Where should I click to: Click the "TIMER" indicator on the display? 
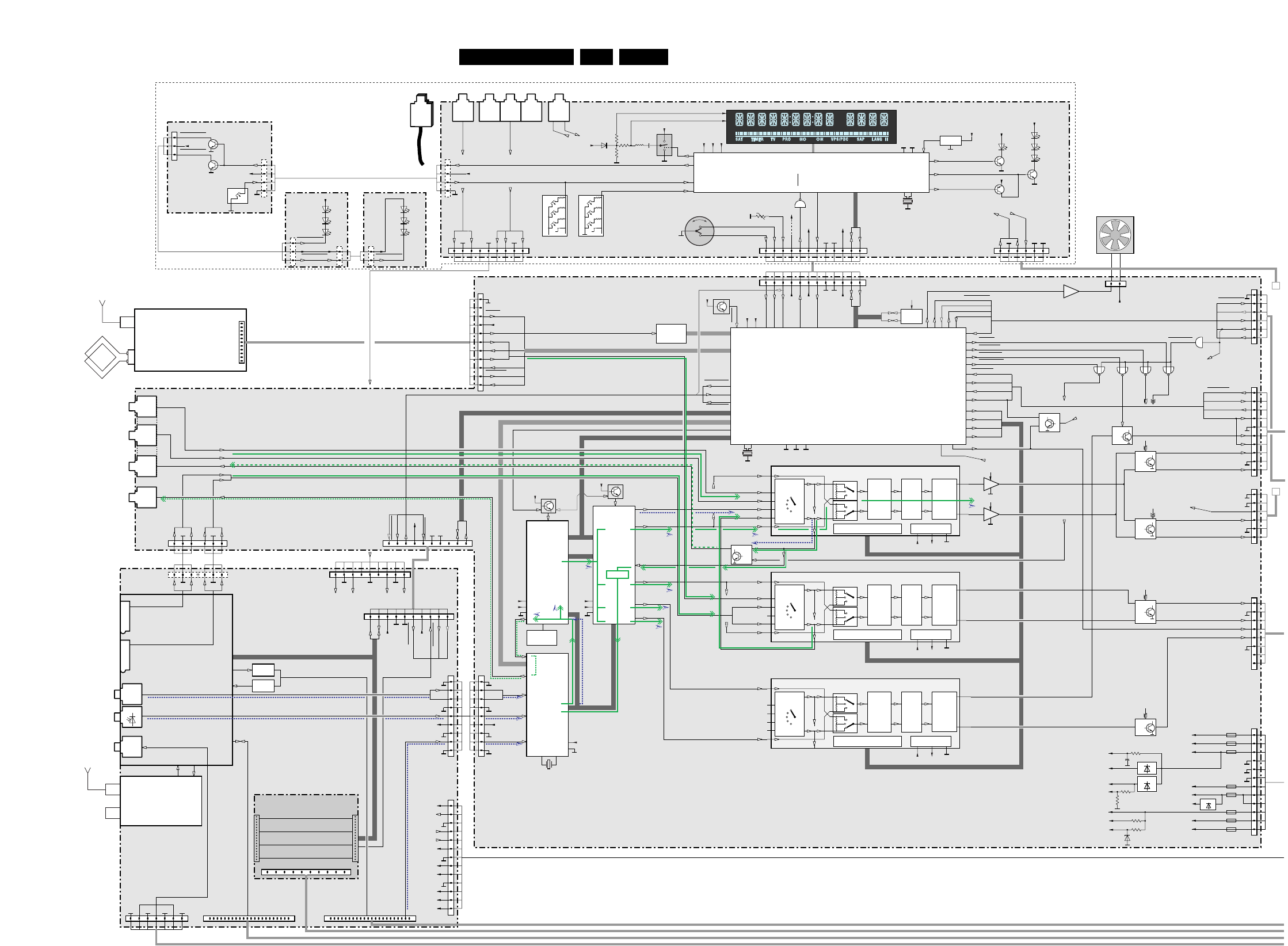click(x=757, y=139)
